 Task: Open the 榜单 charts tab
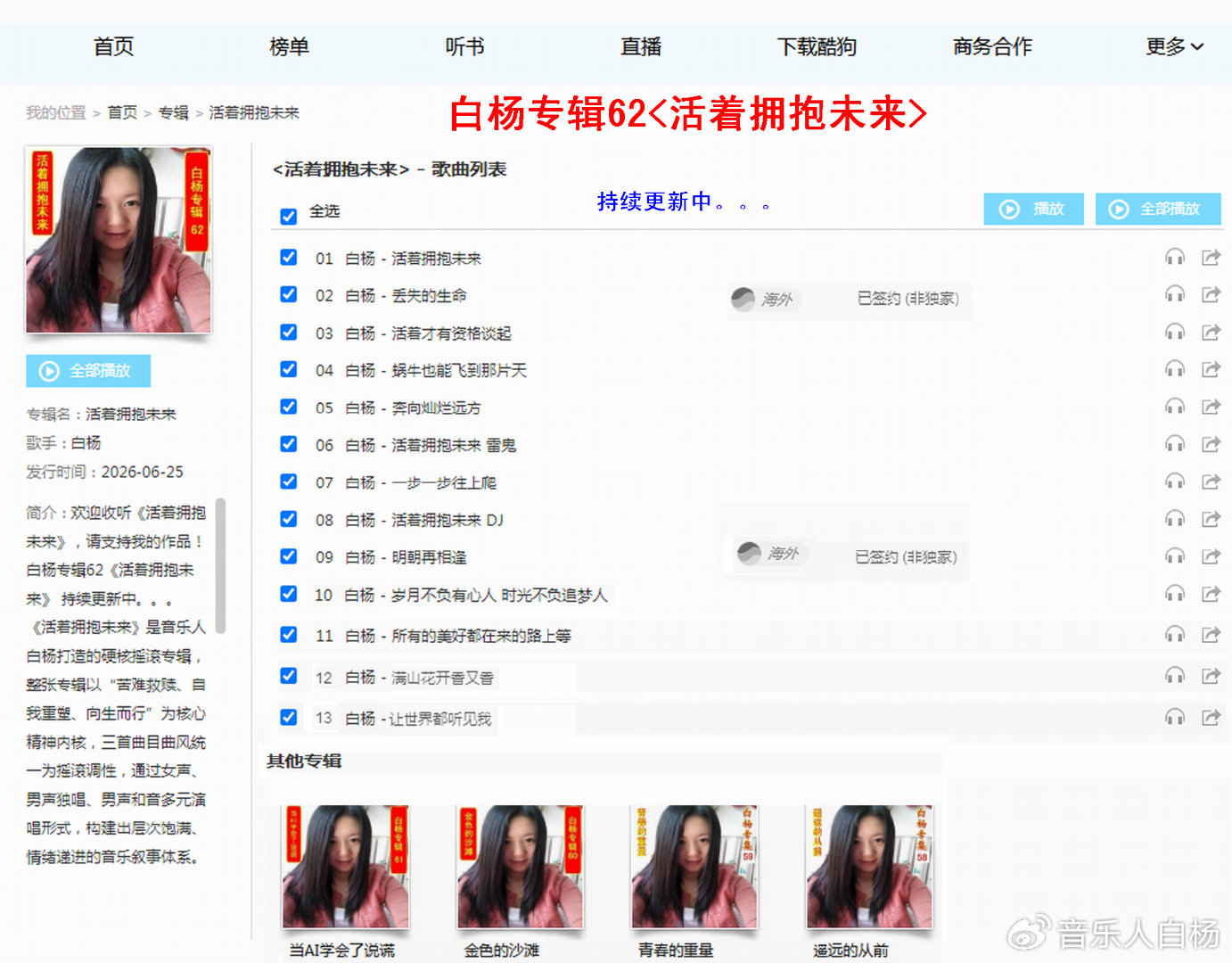pos(290,46)
